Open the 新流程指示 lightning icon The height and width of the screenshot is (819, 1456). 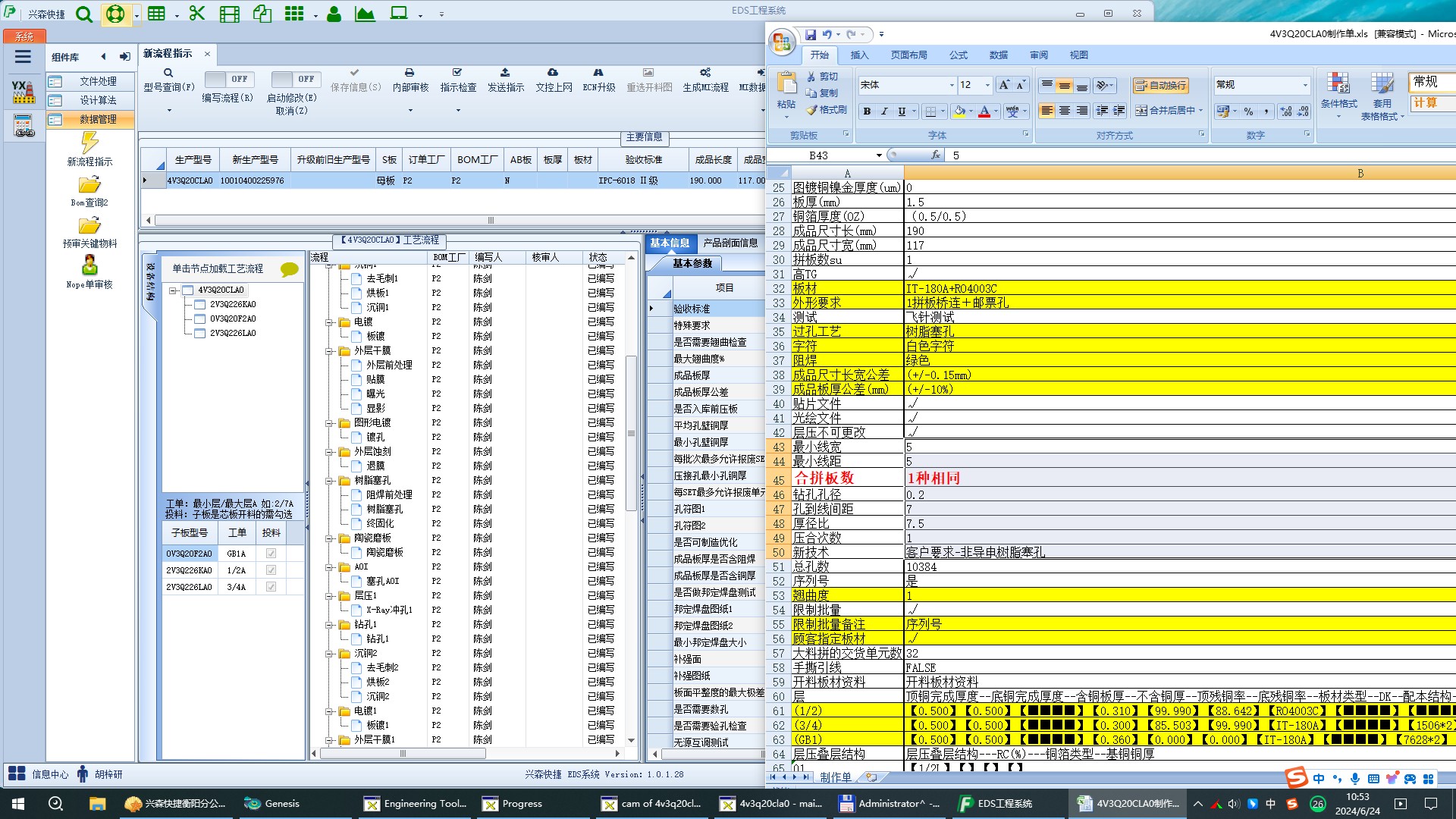click(x=89, y=143)
